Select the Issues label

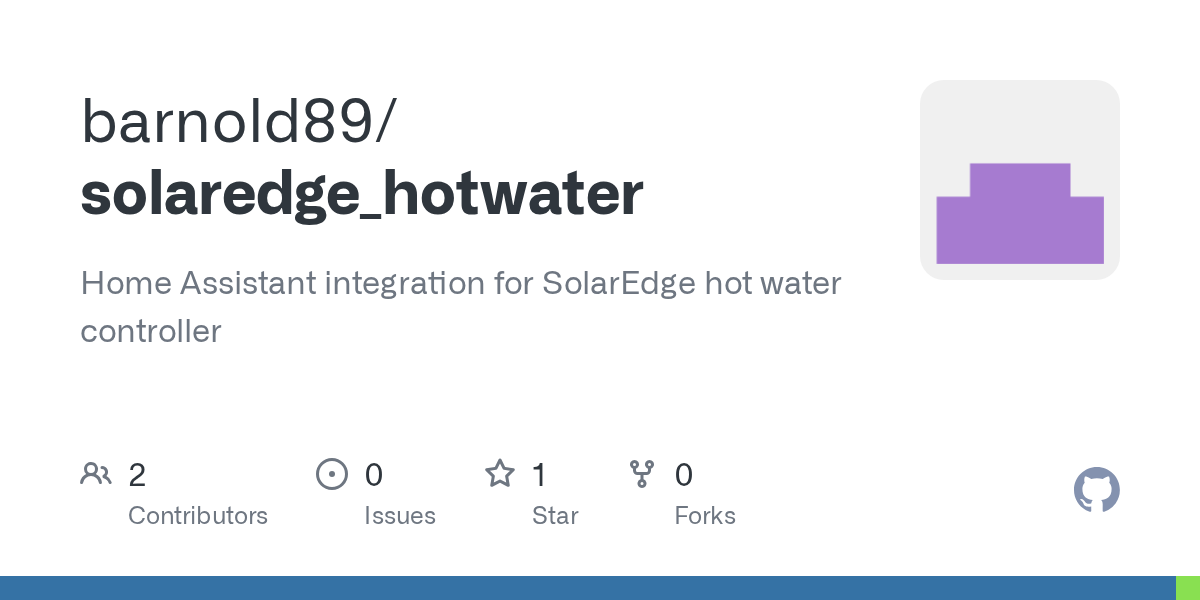400,516
